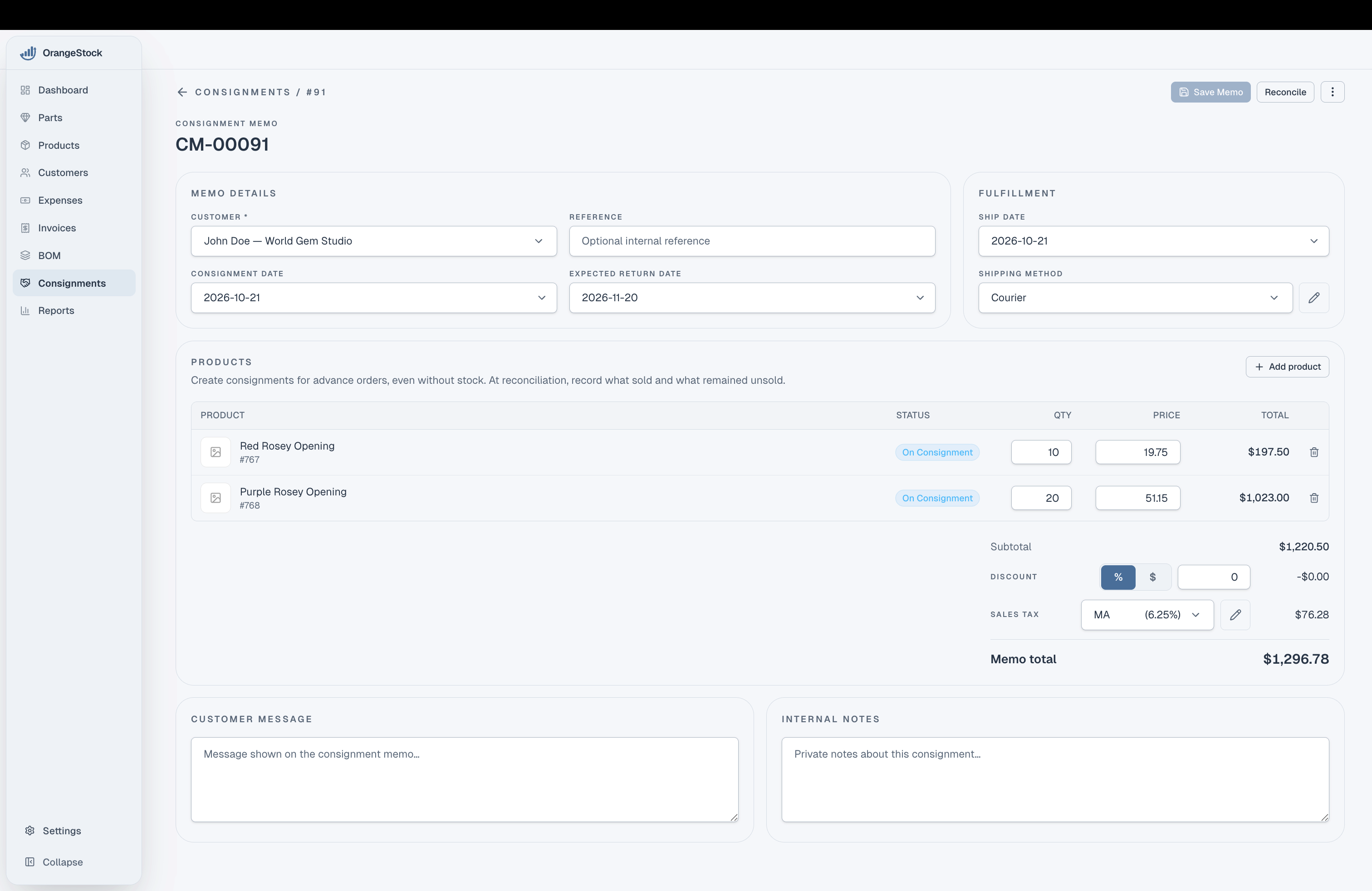Switch discount to dollar mode
The width and height of the screenshot is (1372, 891).
1152,578
